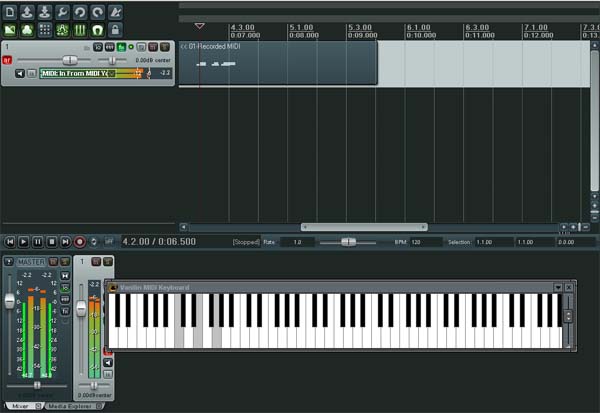The height and width of the screenshot is (413, 600).
Task: Toggle the metronome icon
Action: coord(115,12)
